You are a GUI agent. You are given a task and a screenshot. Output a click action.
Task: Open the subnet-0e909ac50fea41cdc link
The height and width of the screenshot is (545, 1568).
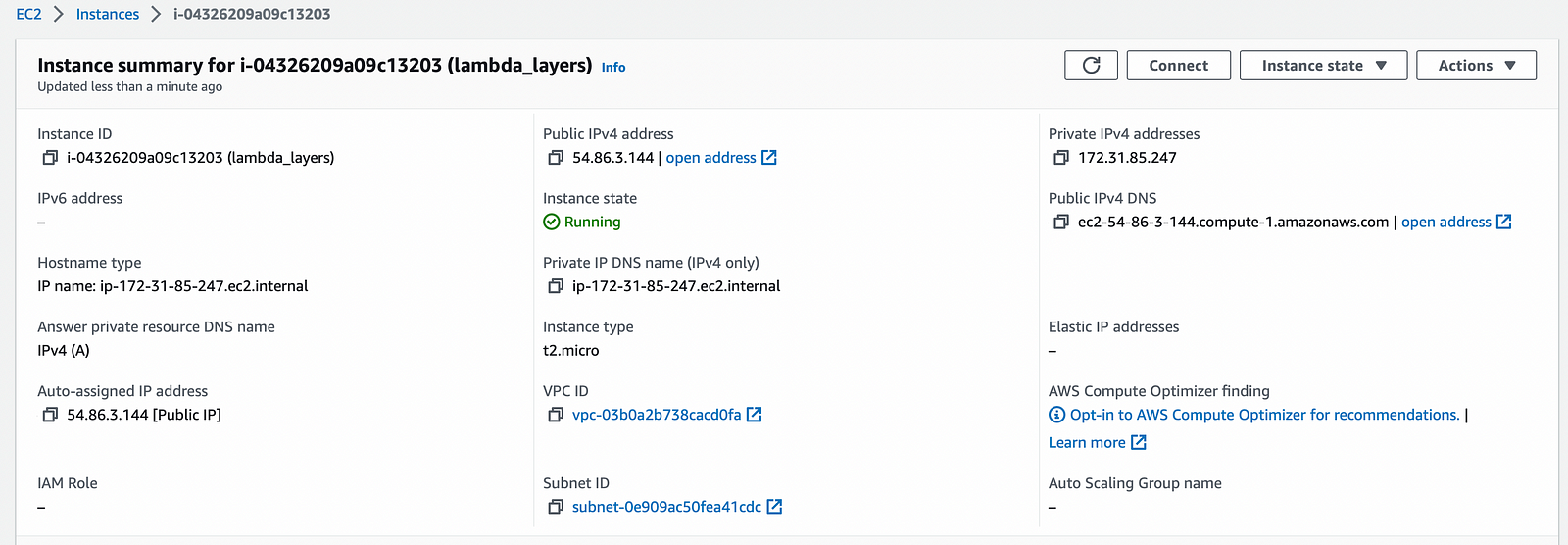pos(666,507)
